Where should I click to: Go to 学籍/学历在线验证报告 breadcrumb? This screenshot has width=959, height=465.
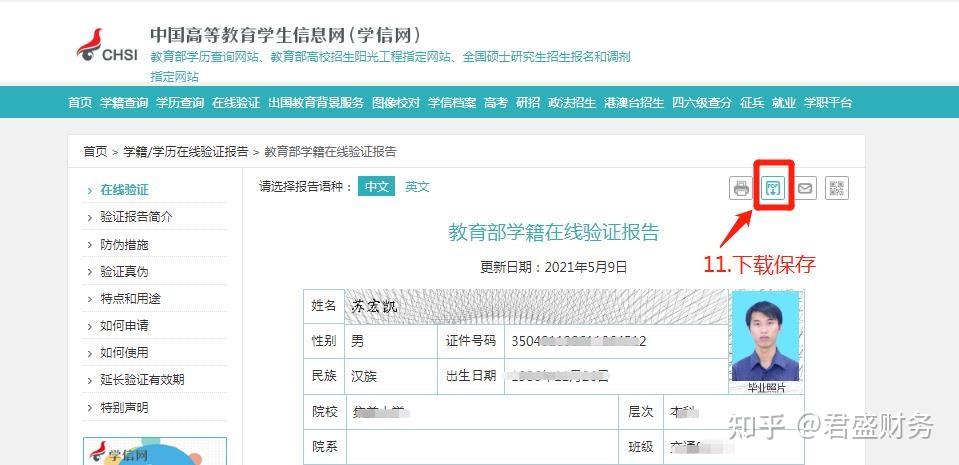click(186, 152)
